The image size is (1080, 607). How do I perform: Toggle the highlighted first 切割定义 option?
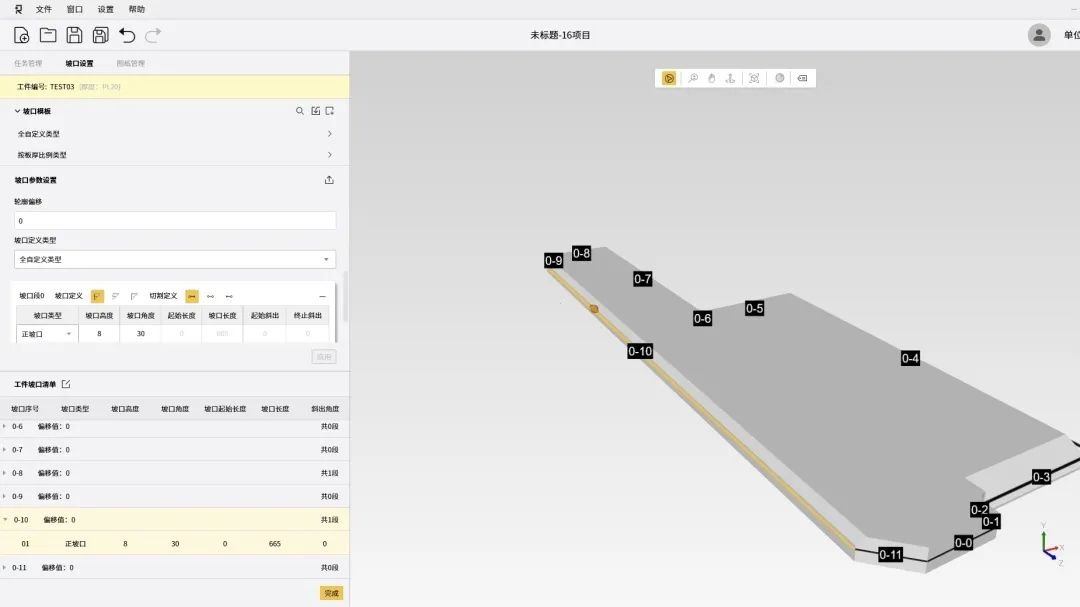[x=192, y=296]
